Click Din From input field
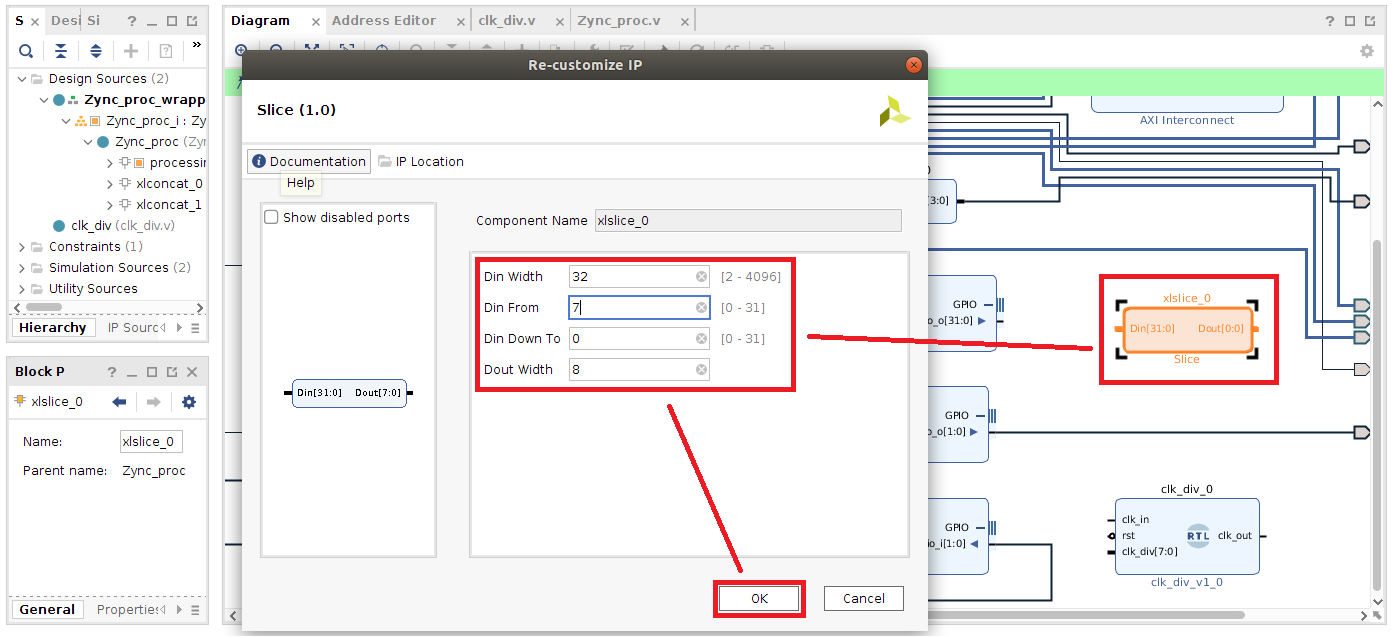The image size is (1395, 638). click(x=639, y=308)
